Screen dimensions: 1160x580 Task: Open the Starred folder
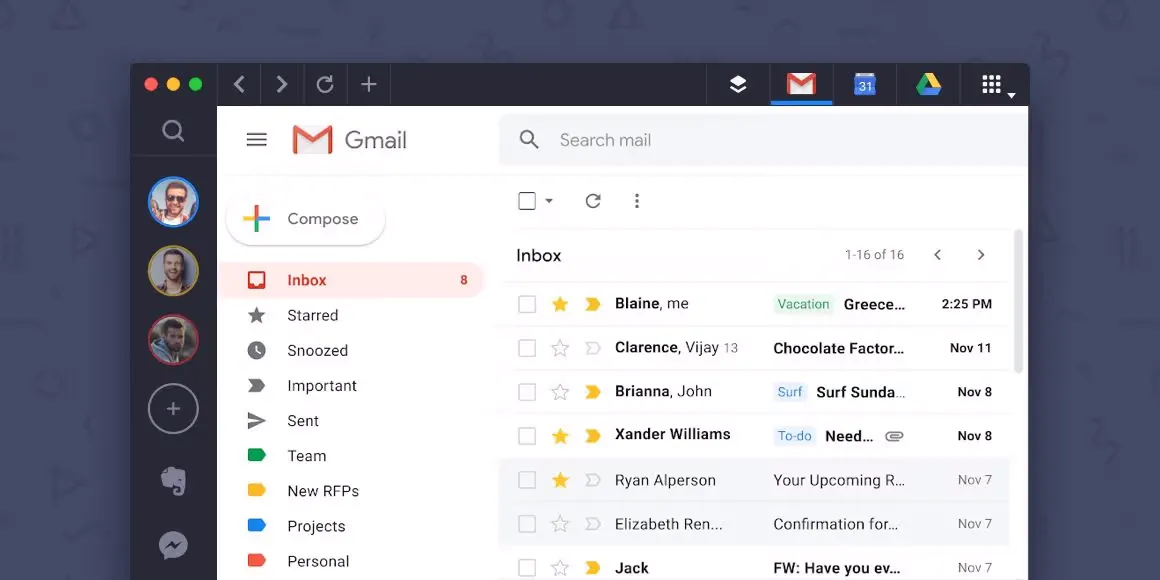pyautogui.click(x=312, y=315)
